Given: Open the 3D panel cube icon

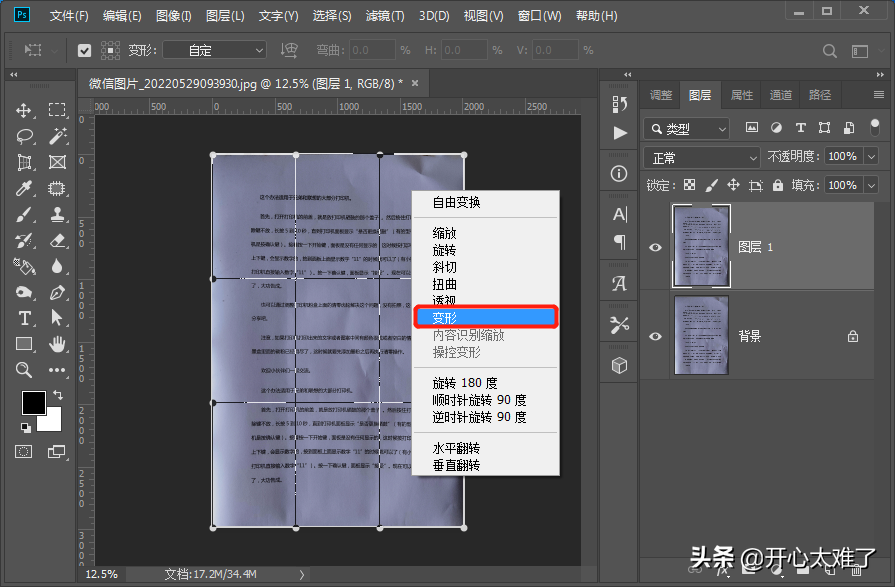Looking at the screenshot, I should tap(619, 365).
